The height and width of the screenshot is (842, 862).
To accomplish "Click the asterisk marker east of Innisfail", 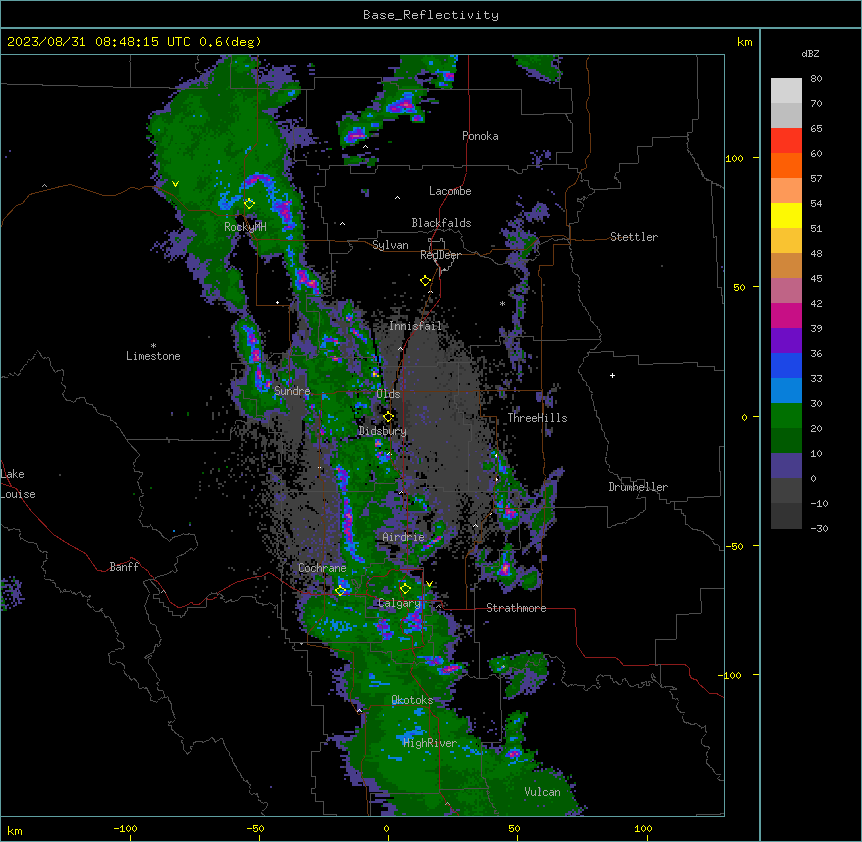I will 502,304.
